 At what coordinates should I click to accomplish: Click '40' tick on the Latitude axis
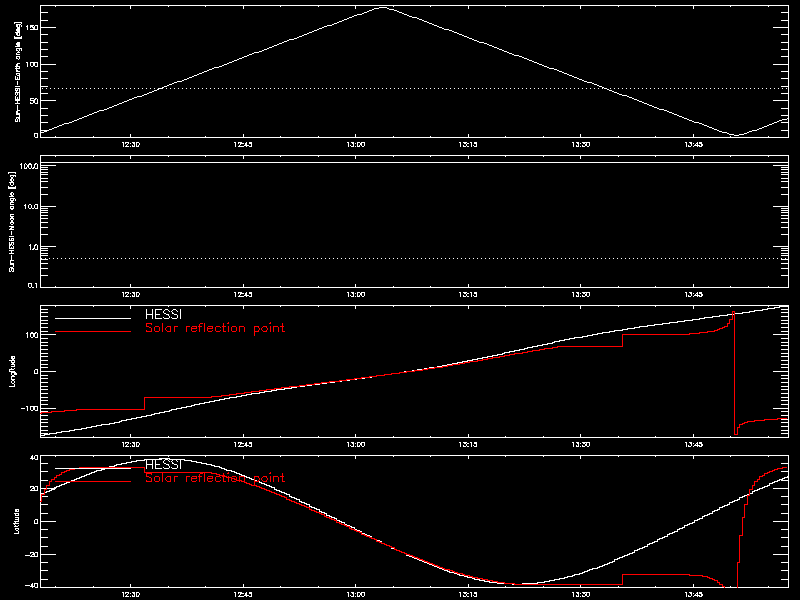point(34,458)
